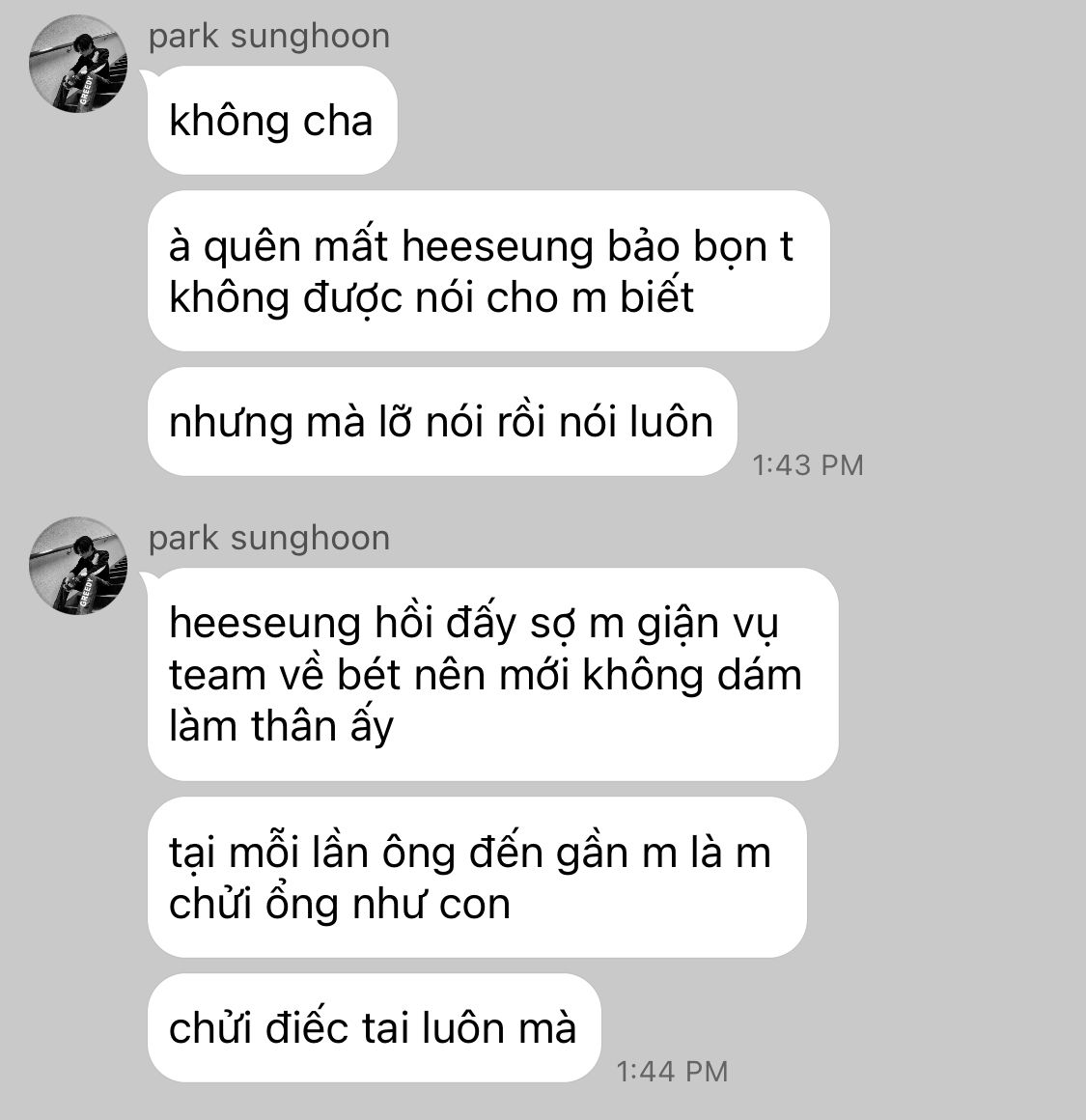
Task: Select the lower 'park sunghoon' sender name
Action: (x=269, y=539)
